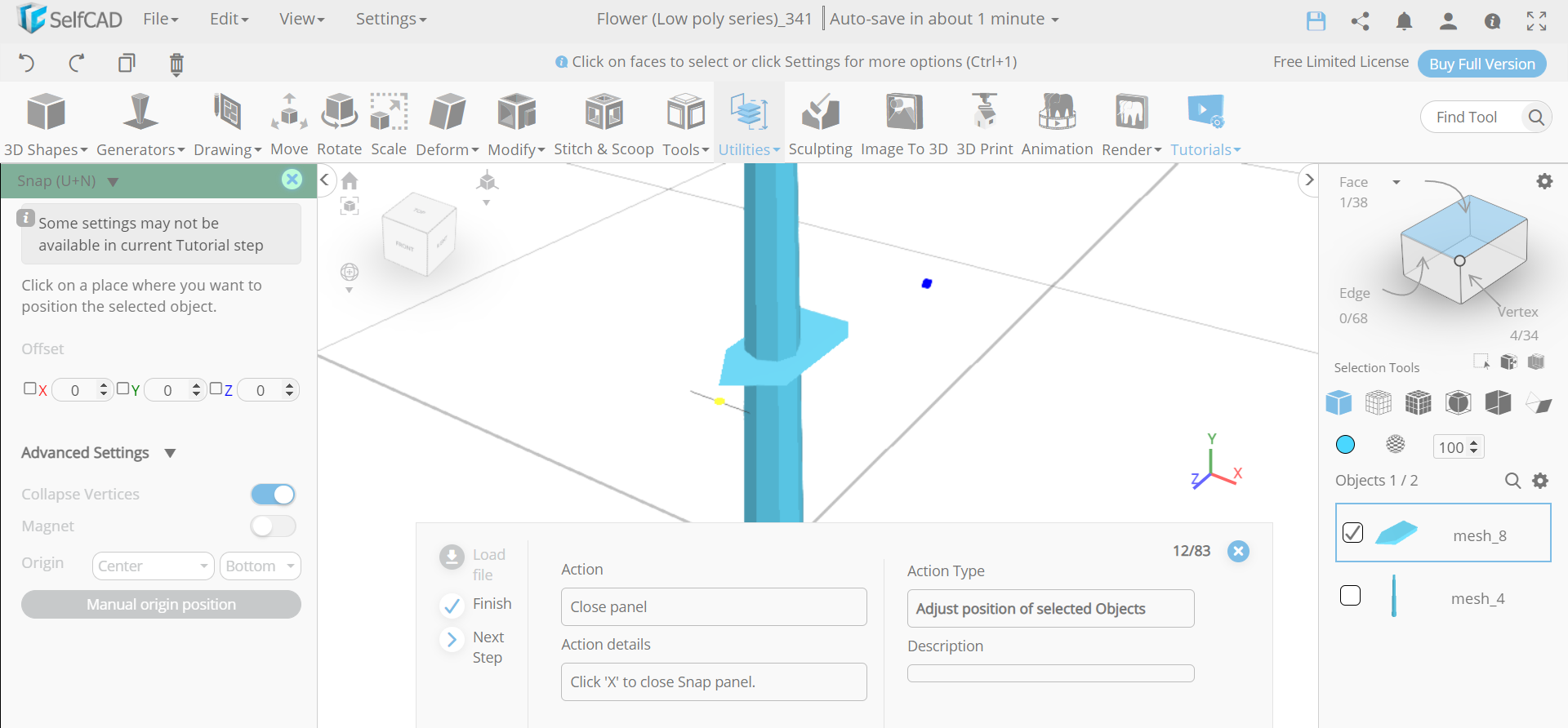Image resolution: width=1568 pixels, height=728 pixels.
Task: Open the Generators dropdown
Action: tap(140, 124)
